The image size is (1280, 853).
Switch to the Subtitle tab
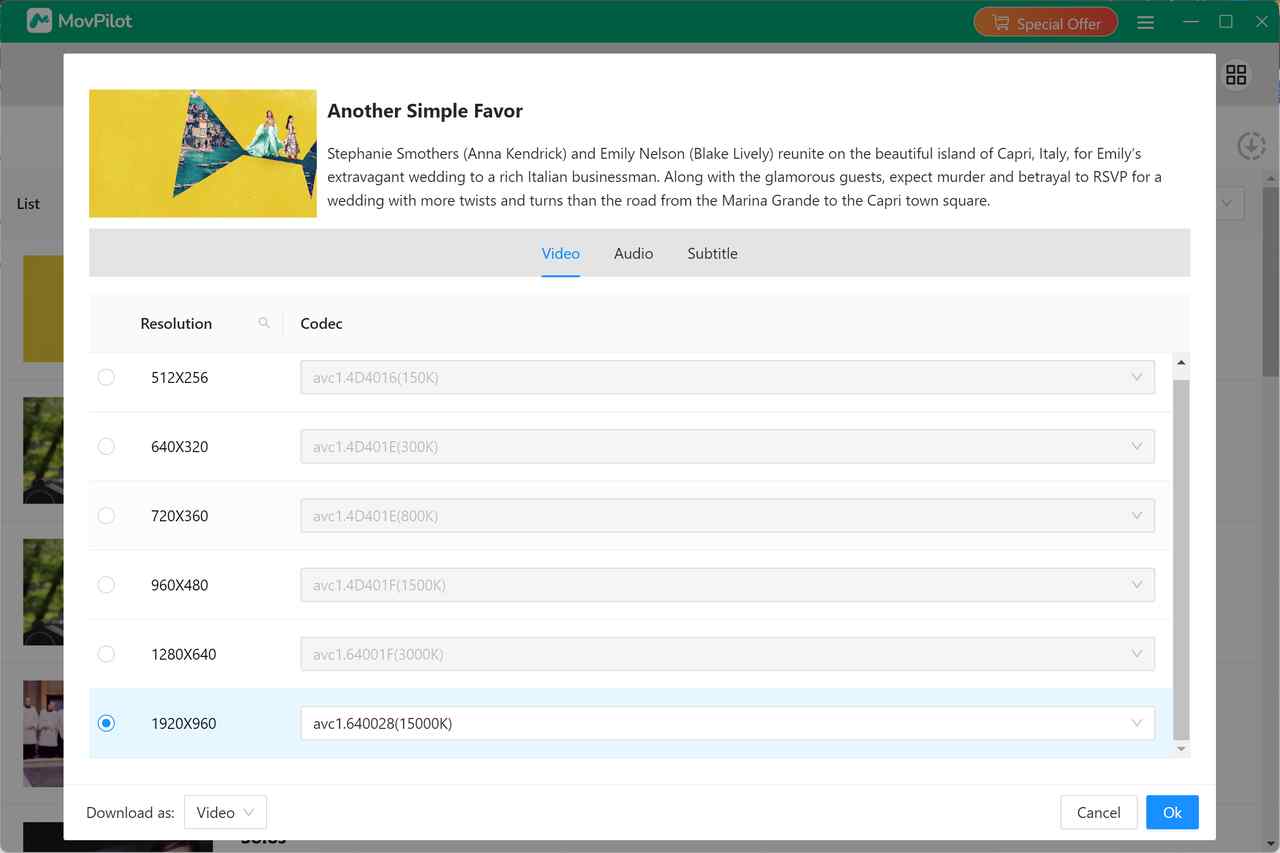tap(712, 253)
